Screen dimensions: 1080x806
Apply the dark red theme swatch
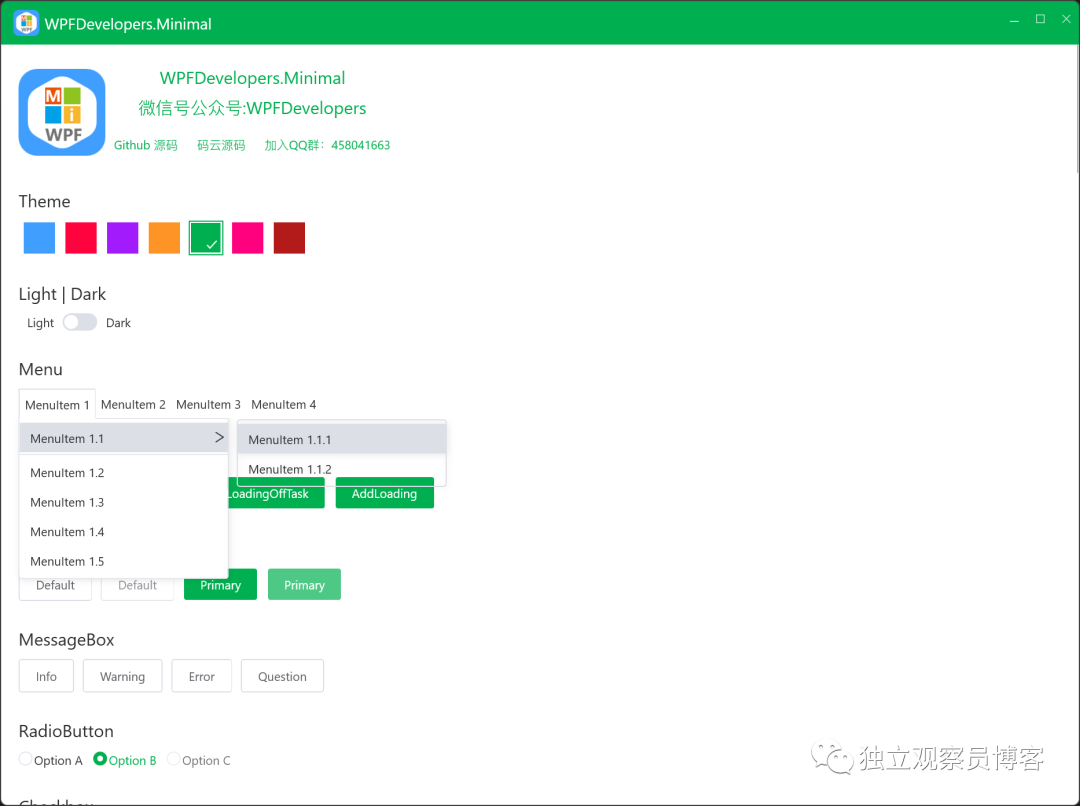[x=289, y=238]
